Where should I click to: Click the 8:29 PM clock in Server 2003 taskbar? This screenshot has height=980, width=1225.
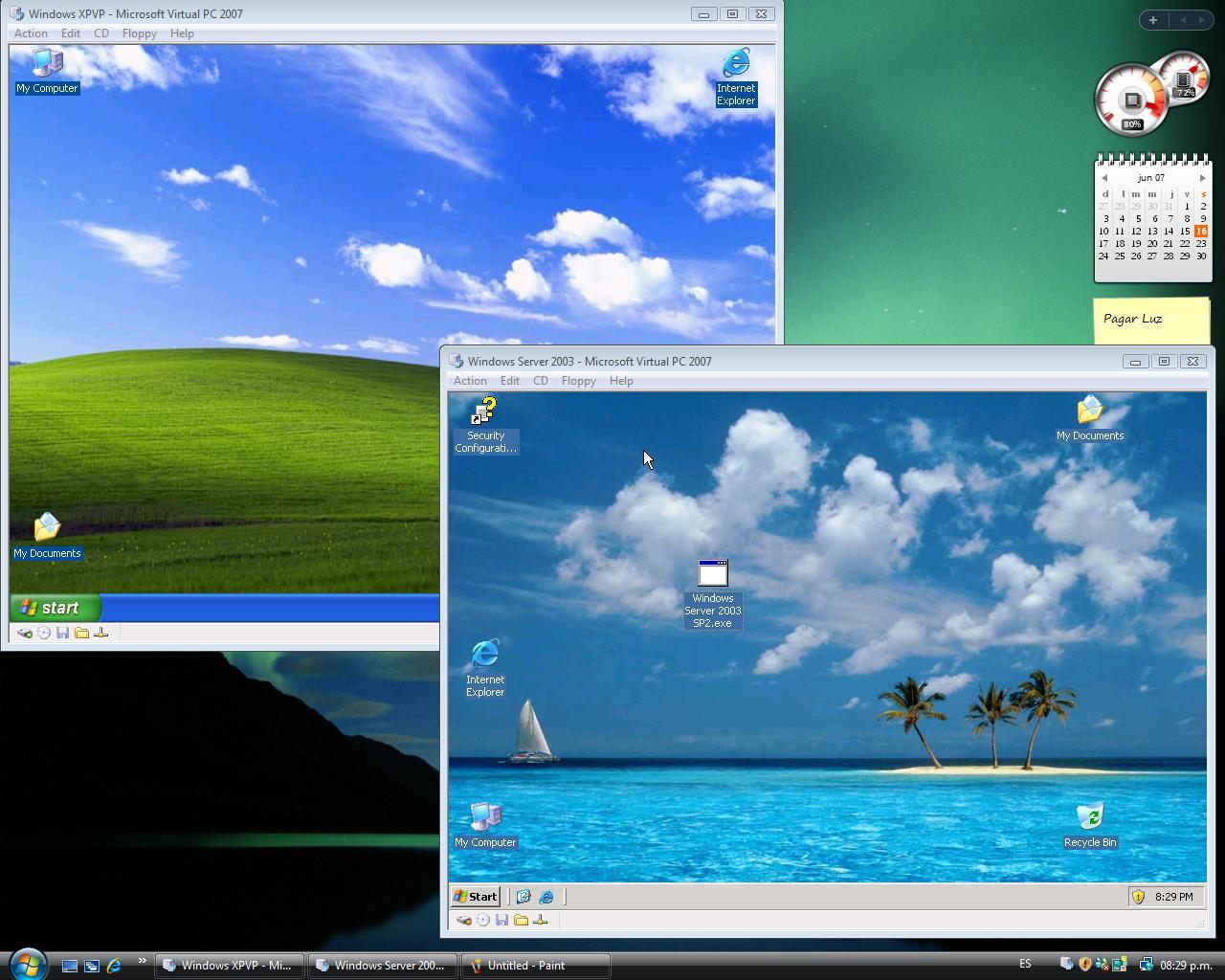click(x=1173, y=897)
